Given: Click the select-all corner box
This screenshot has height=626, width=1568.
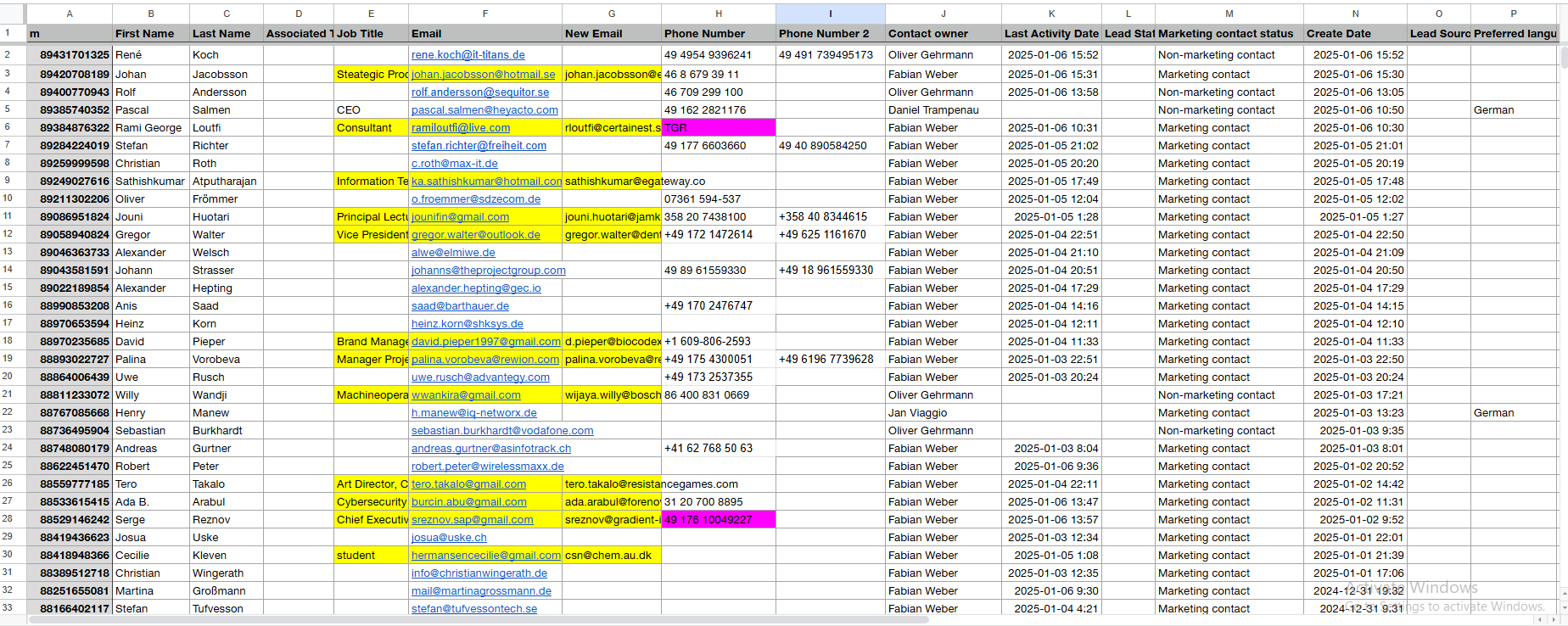Looking at the screenshot, I should click(13, 14).
